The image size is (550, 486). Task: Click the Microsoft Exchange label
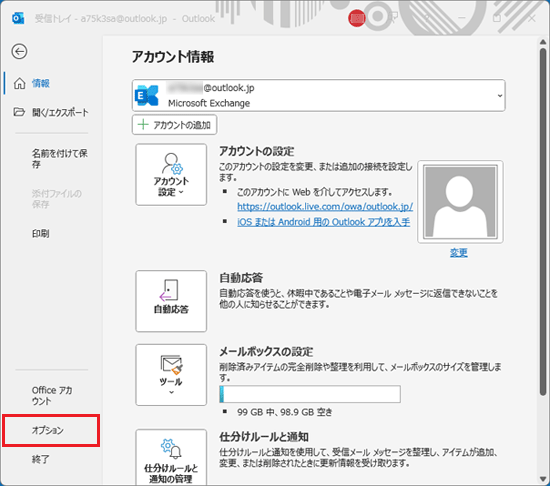209,103
